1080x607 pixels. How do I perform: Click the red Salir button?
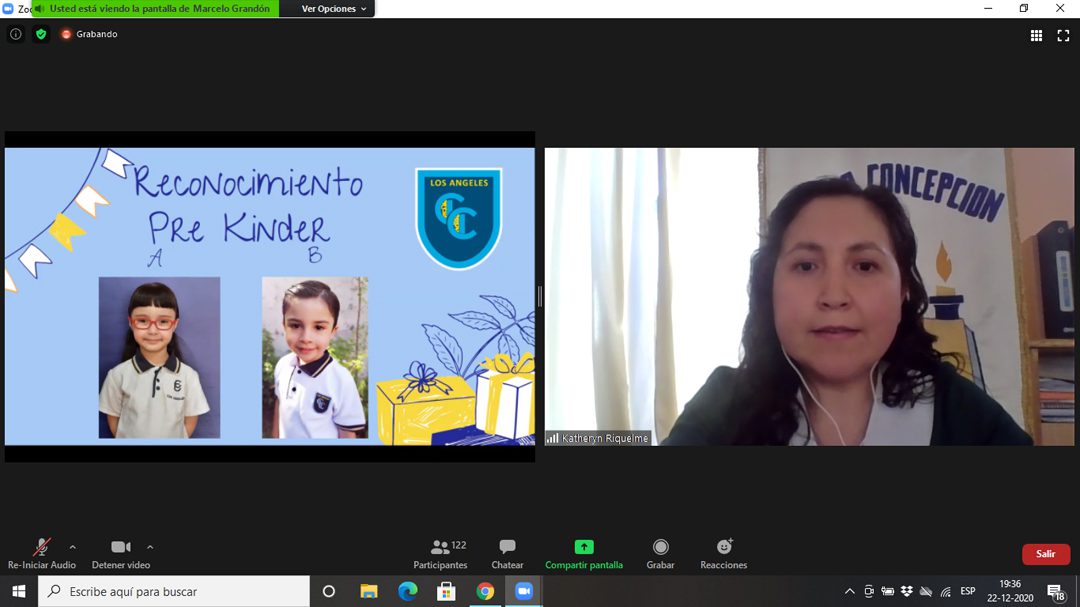pos(1045,554)
